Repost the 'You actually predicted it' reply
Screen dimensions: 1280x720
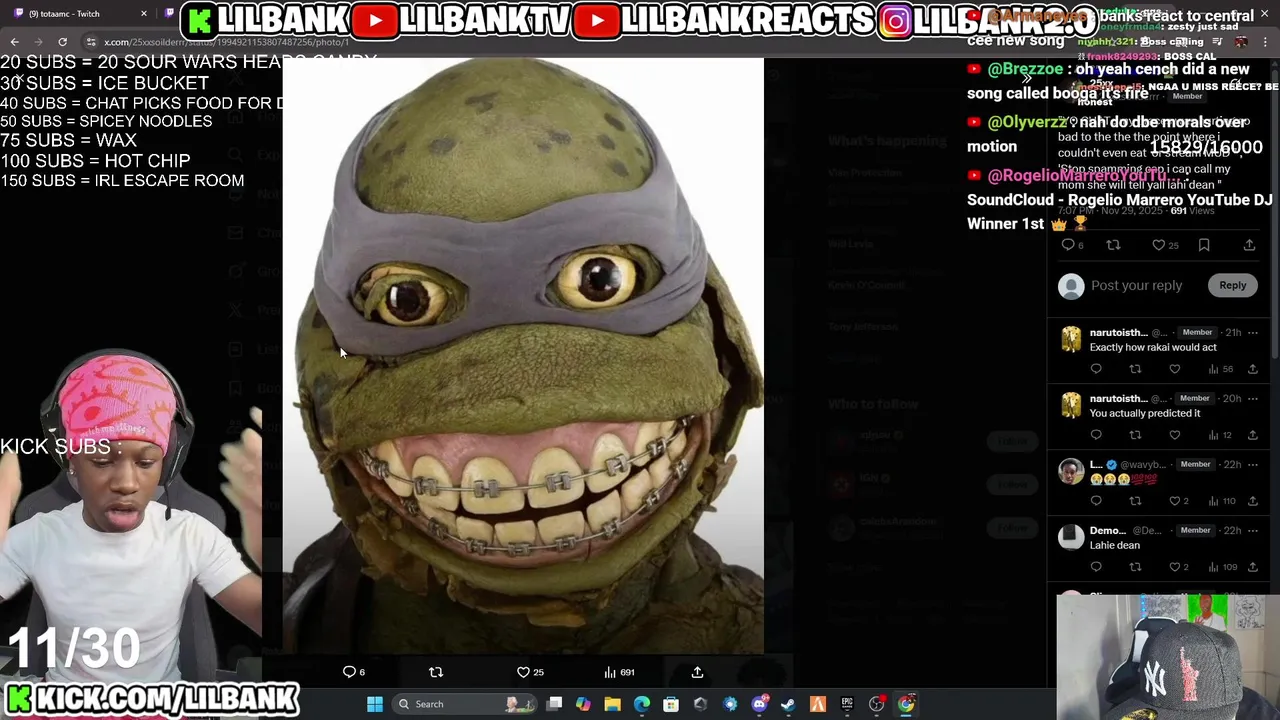point(1135,435)
